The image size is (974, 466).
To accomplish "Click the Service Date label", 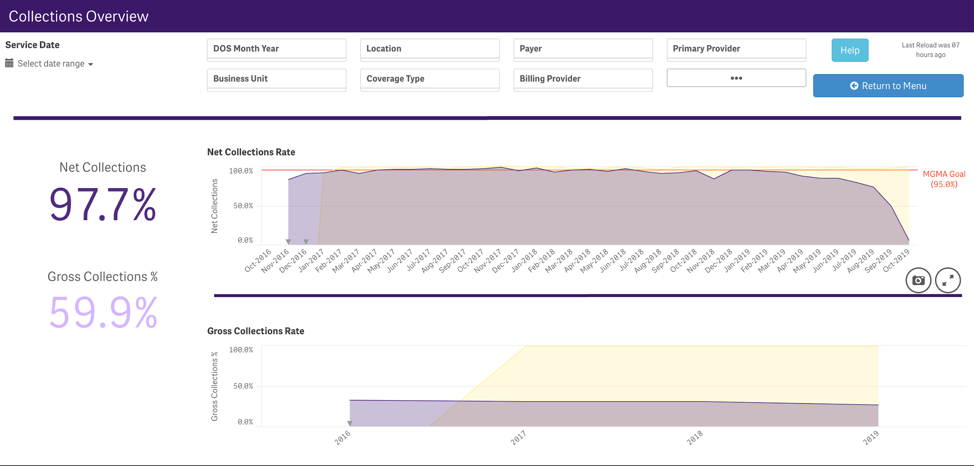I will coord(32,45).
